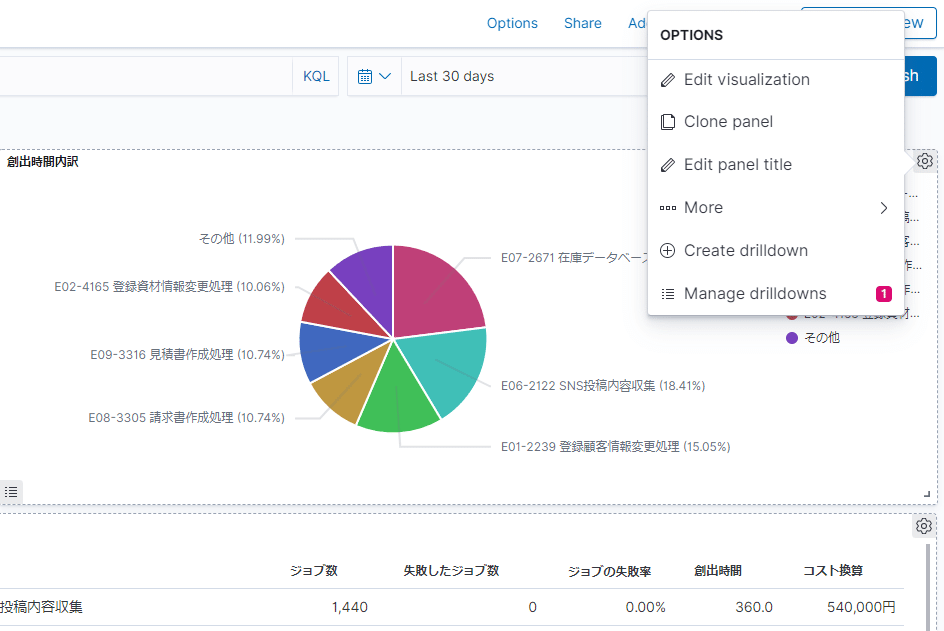The width and height of the screenshot is (944, 631).
Task: Click Create drilldown option
Action: (775, 250)
